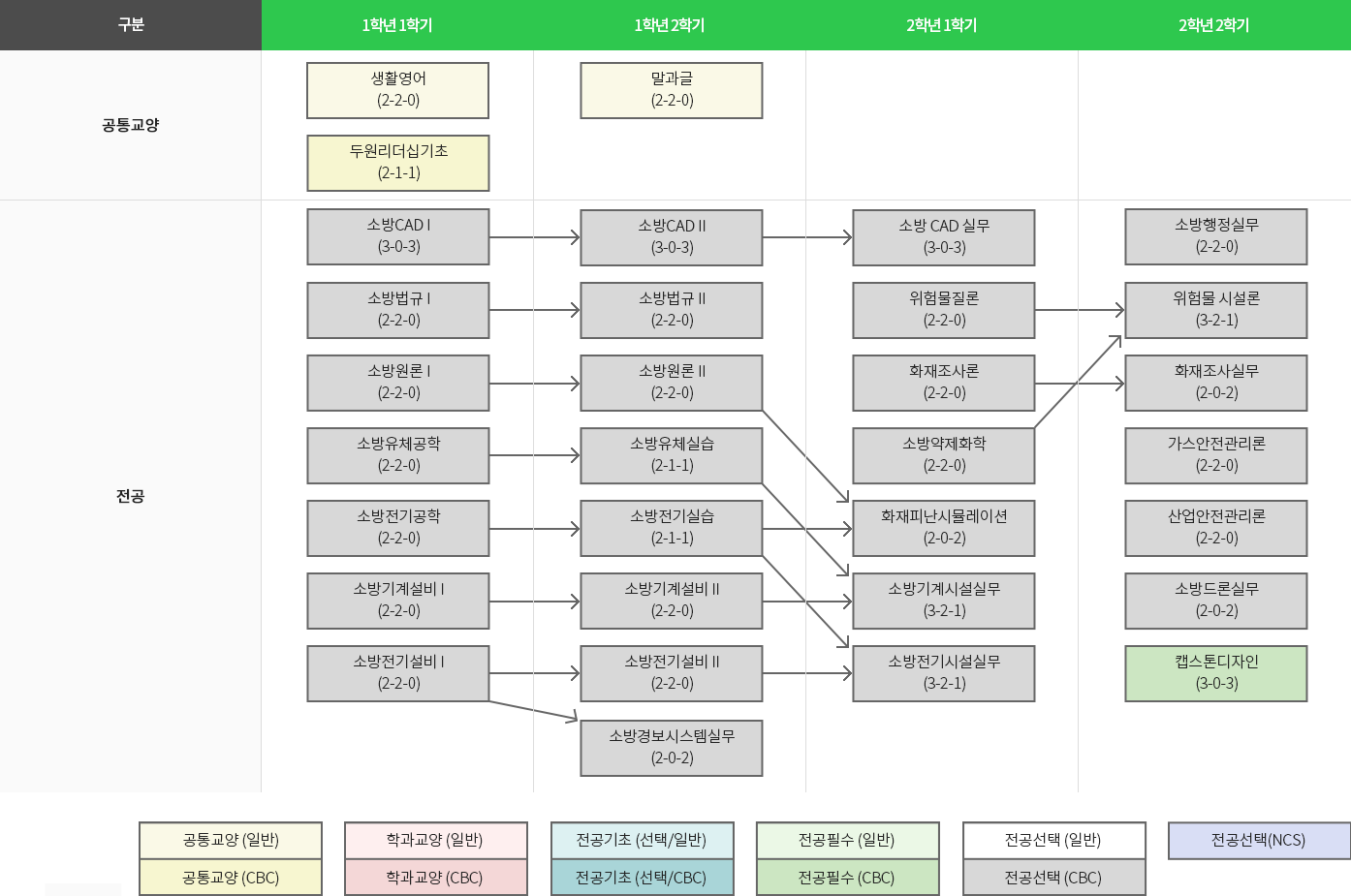Click the 공통교양 (CBC) legend swatch
Screen dimensions: 1351x896
coord(231,877)
